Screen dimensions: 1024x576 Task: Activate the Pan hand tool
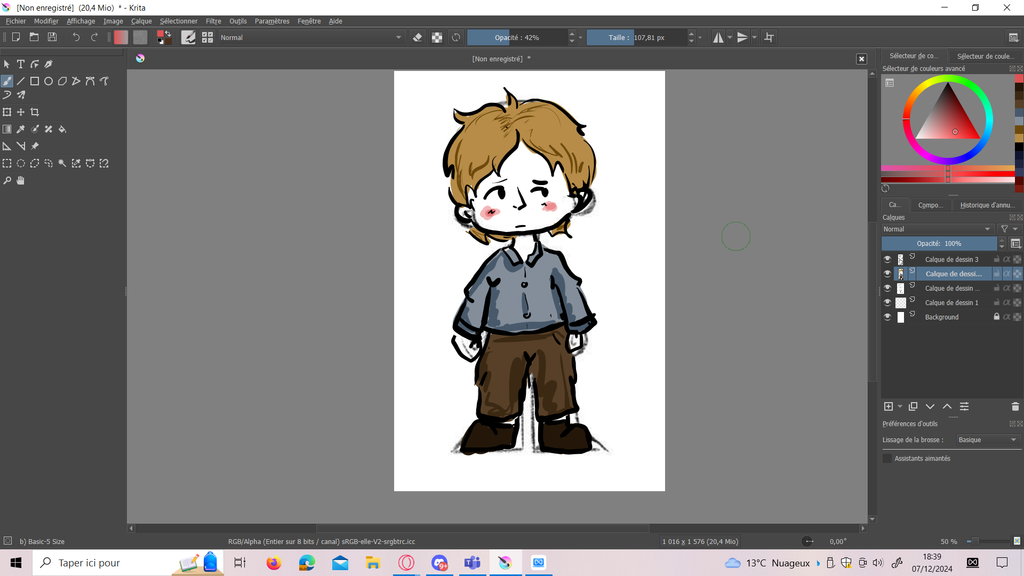point(20,181)
